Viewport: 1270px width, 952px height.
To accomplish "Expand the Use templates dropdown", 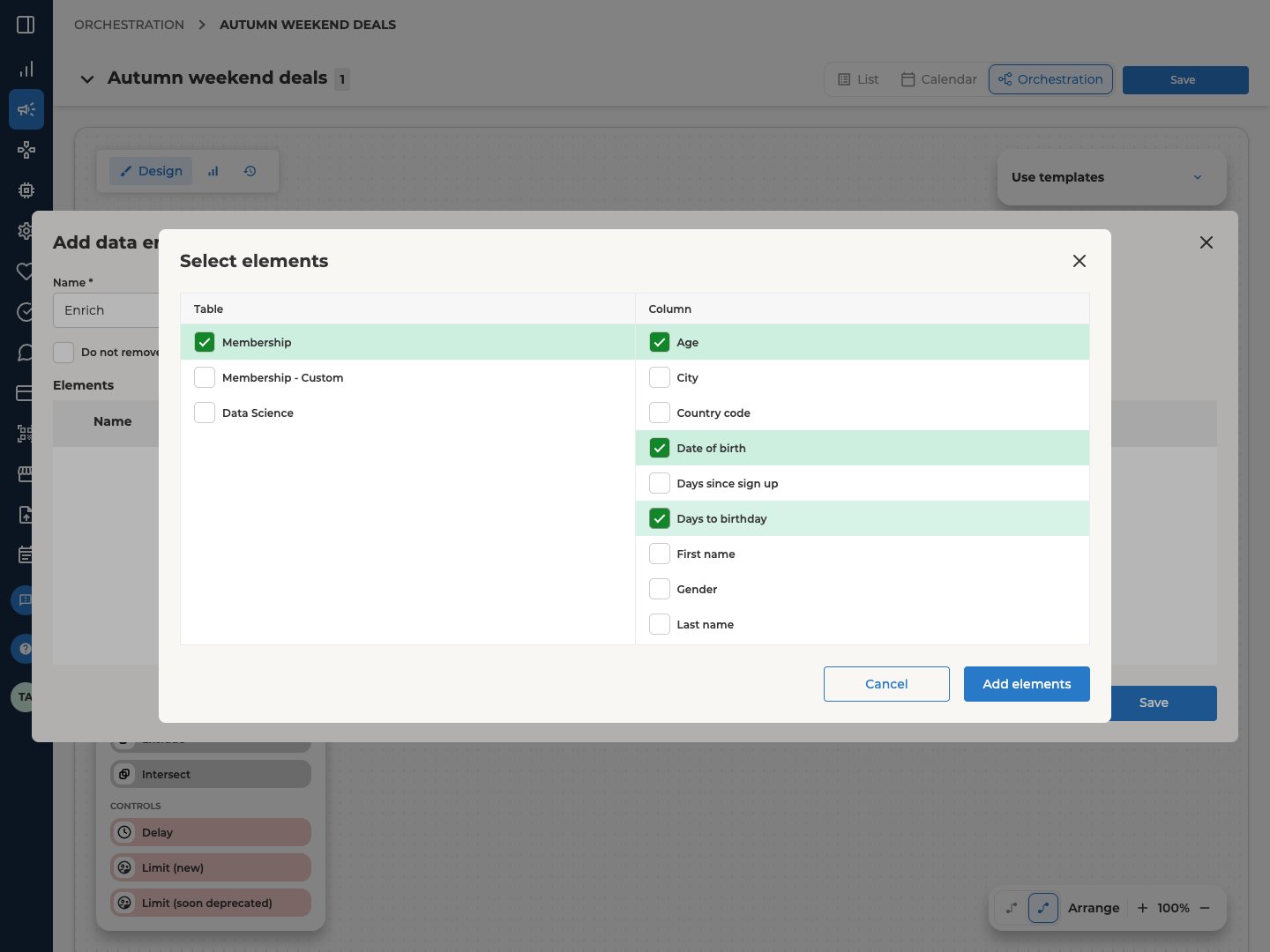I will tap(1111, 177).
